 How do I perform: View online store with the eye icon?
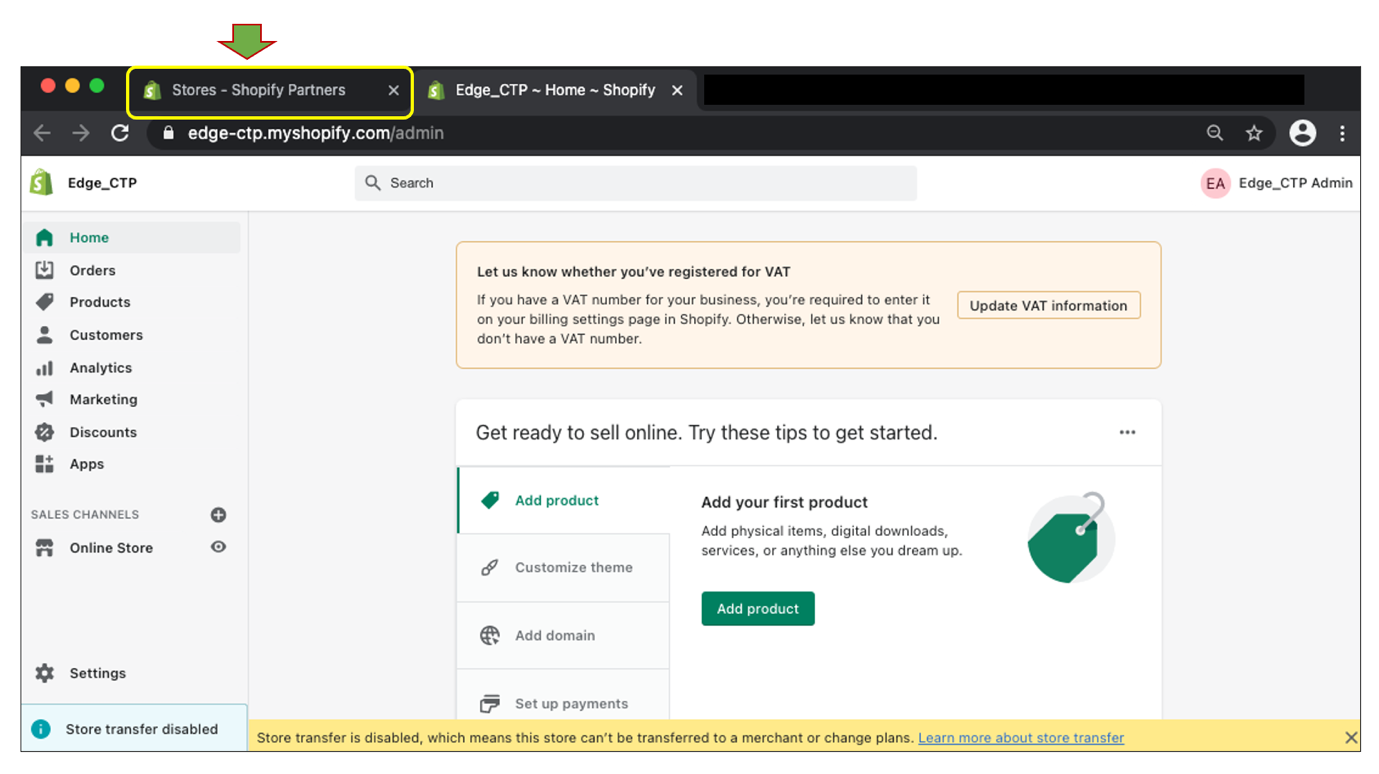pyautogui.click(x=218, y=547)
